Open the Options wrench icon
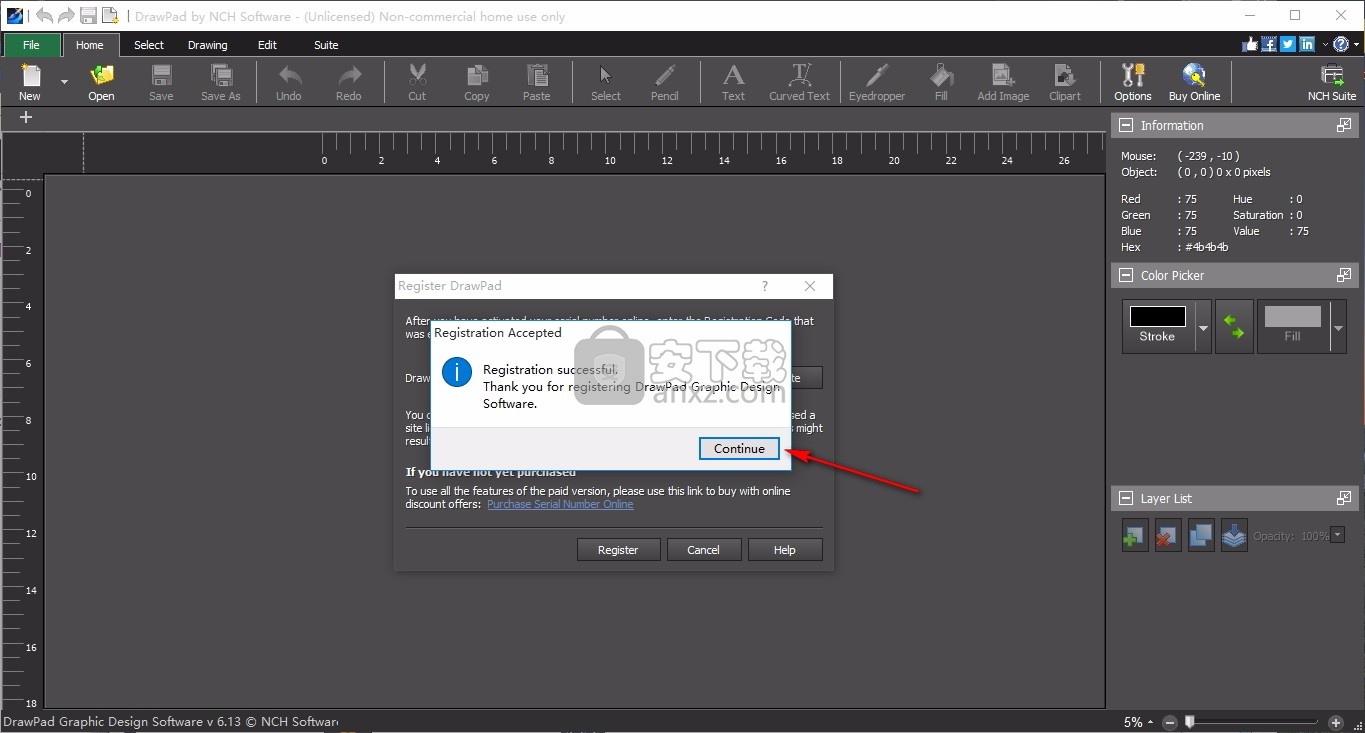This screenshot has width=1365, height=733. coord(1133,82)
